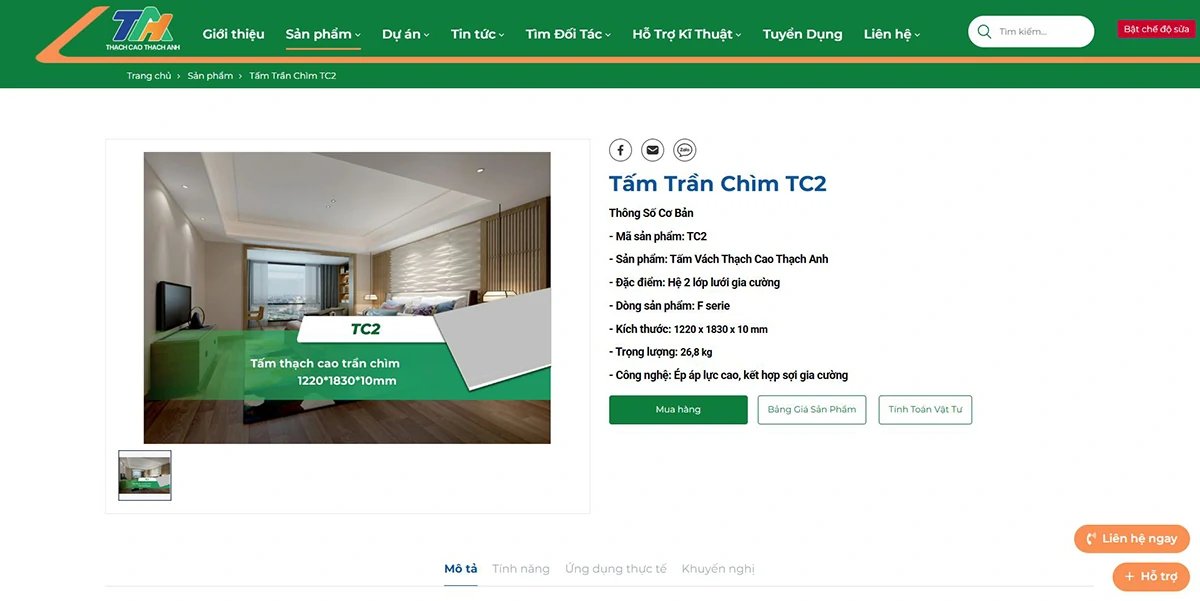Share via SMS message icon
The width and height of the screenshot is (1200, 601).
point(685,150)
